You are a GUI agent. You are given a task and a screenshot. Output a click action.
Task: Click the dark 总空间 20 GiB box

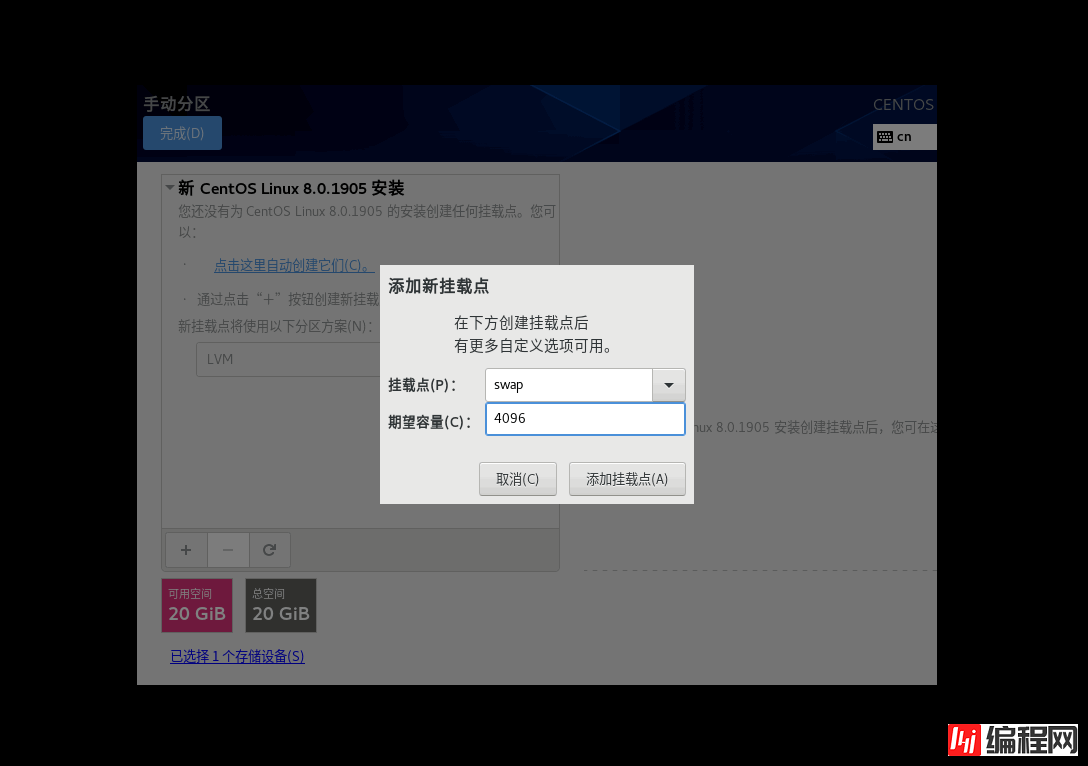coord(281,605)
